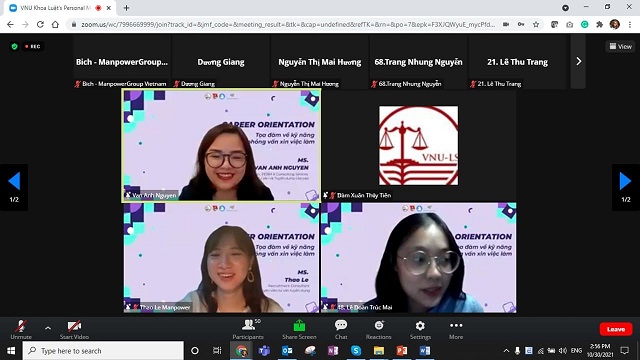
Task: Toggle the Unmute microphone button
Action: tap(21, 329)
